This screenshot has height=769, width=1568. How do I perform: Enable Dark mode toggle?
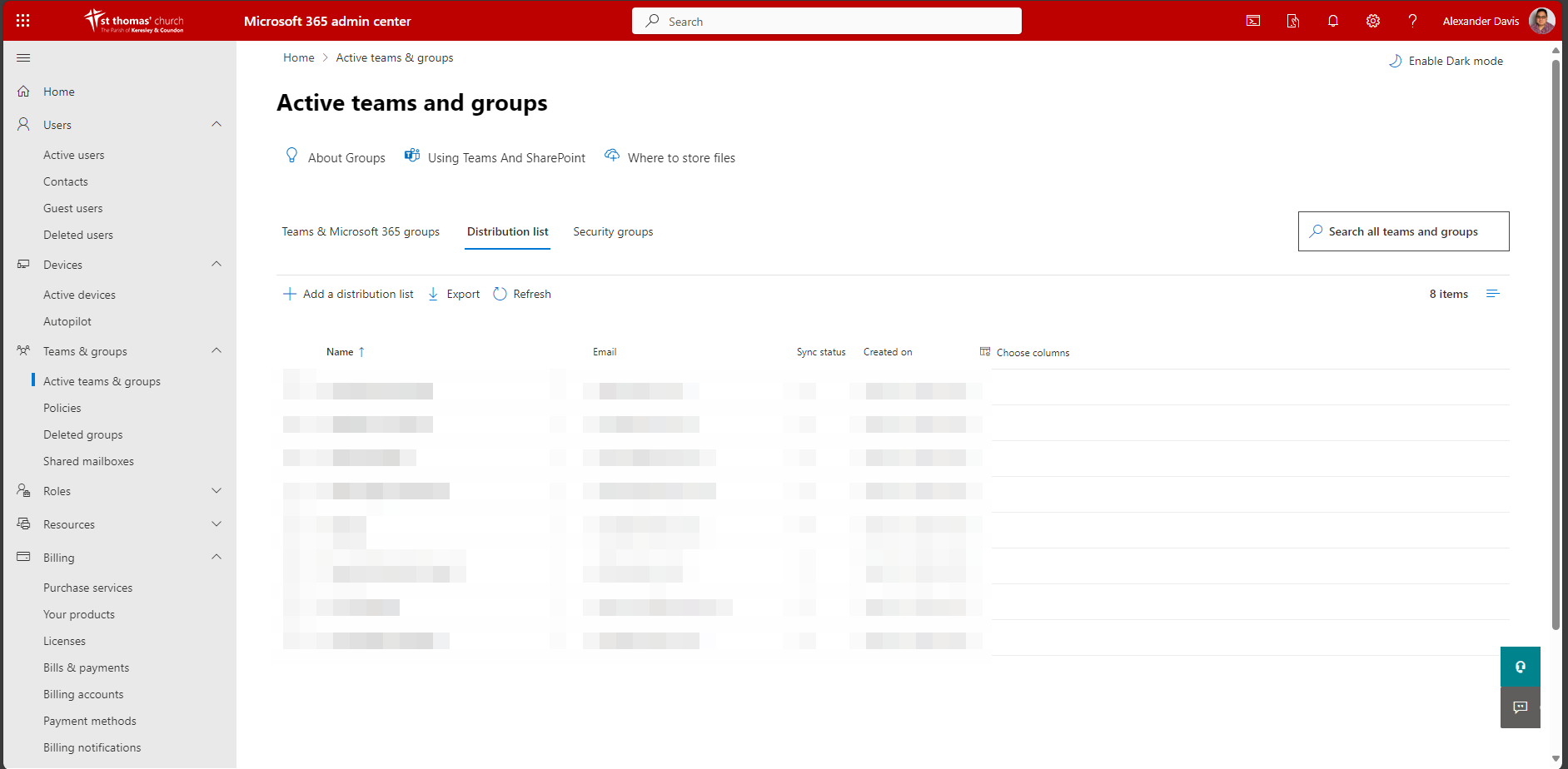tap(1446, 61)
